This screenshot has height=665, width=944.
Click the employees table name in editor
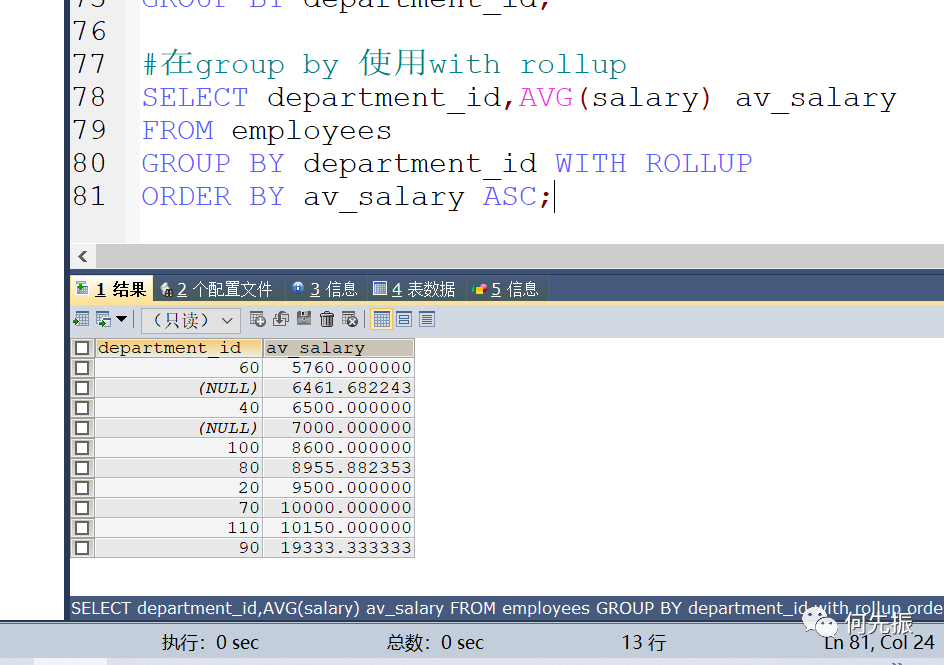[x=311, y=131]
